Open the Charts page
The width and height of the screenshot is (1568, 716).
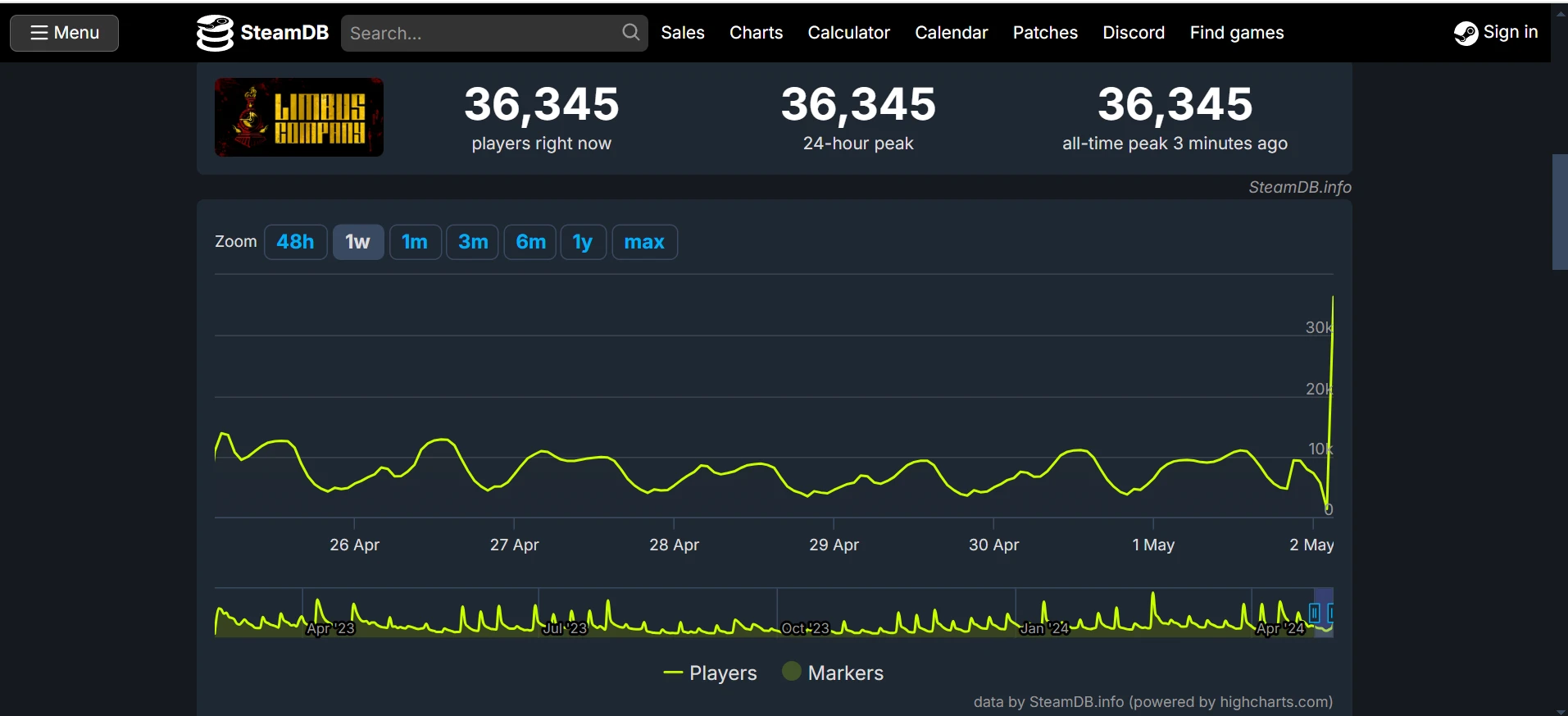tap(756, 33)
